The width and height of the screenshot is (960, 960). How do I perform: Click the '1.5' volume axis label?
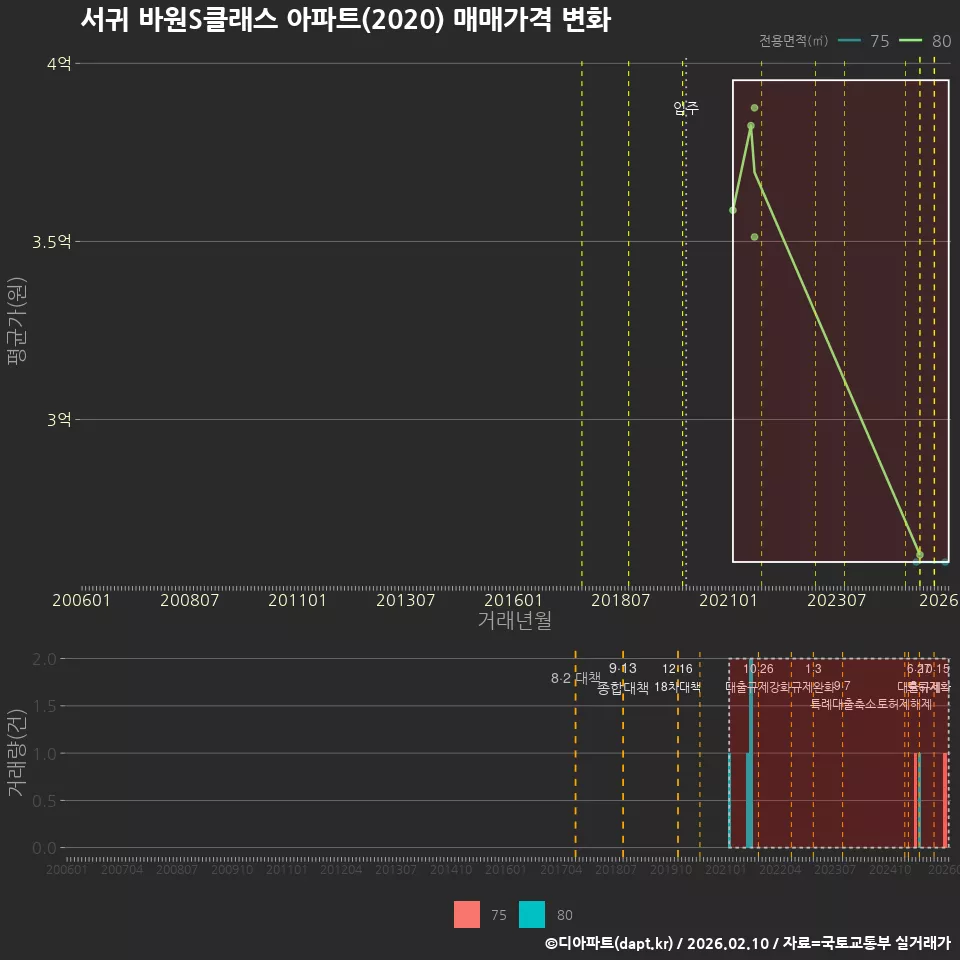tap(44, 706)
